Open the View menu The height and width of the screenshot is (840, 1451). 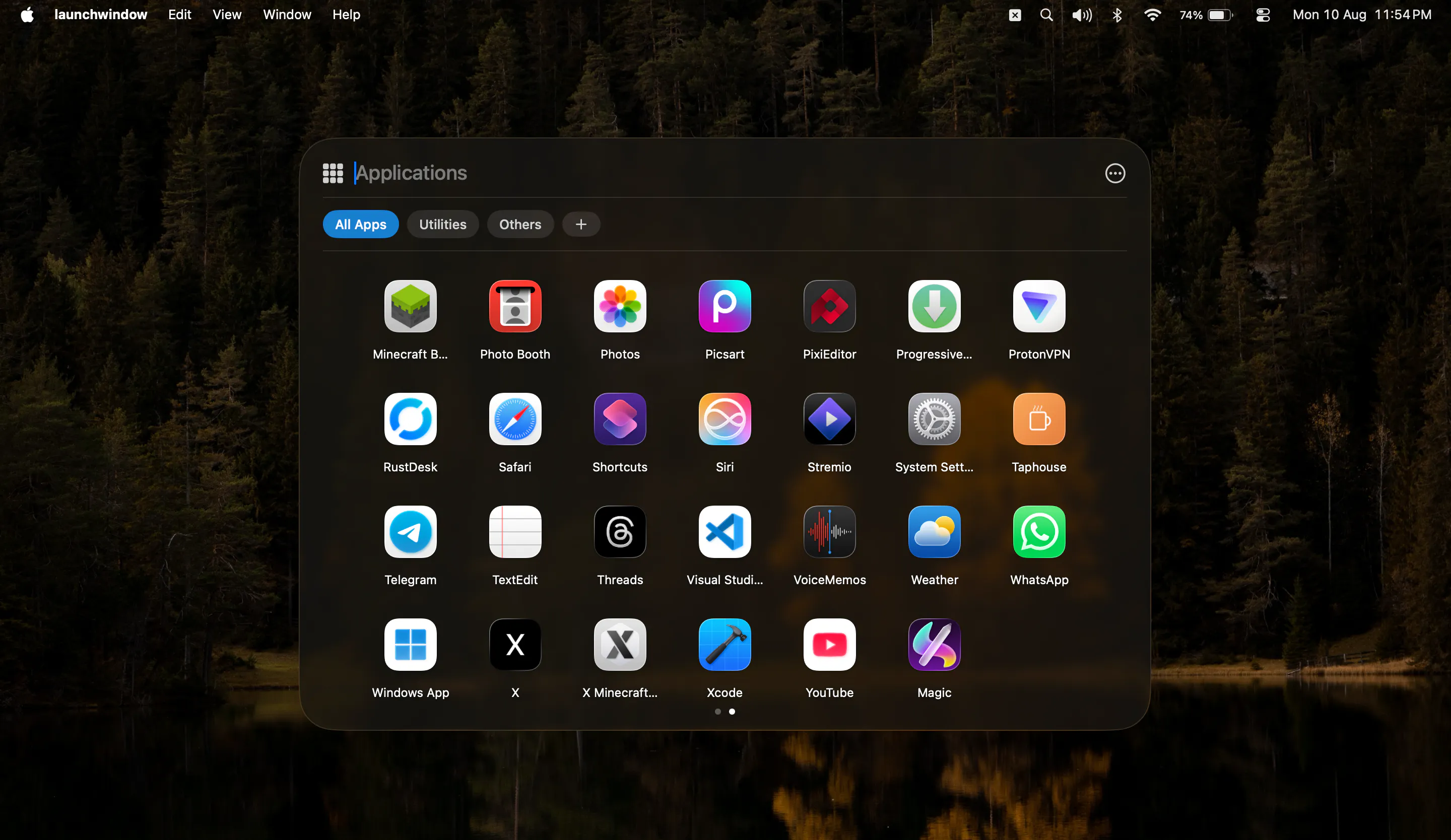coord(227,15)
